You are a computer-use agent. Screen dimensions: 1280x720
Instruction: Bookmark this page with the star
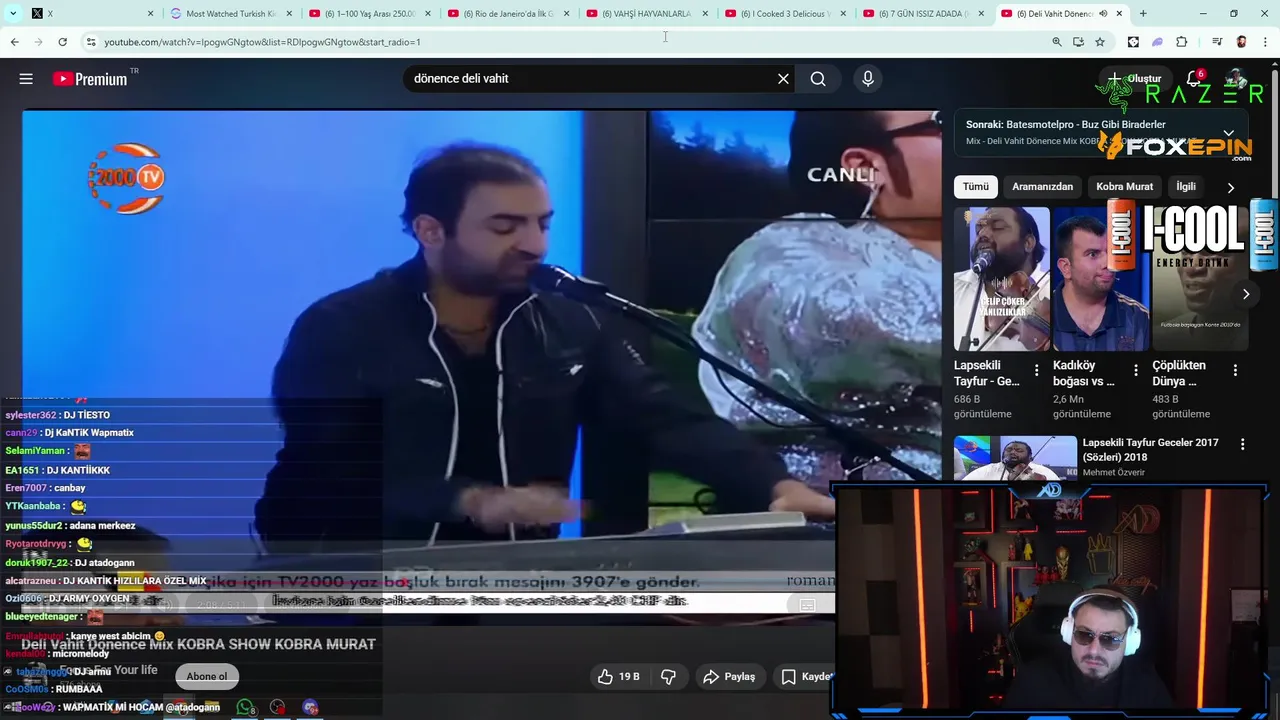tap(1100, 42)
